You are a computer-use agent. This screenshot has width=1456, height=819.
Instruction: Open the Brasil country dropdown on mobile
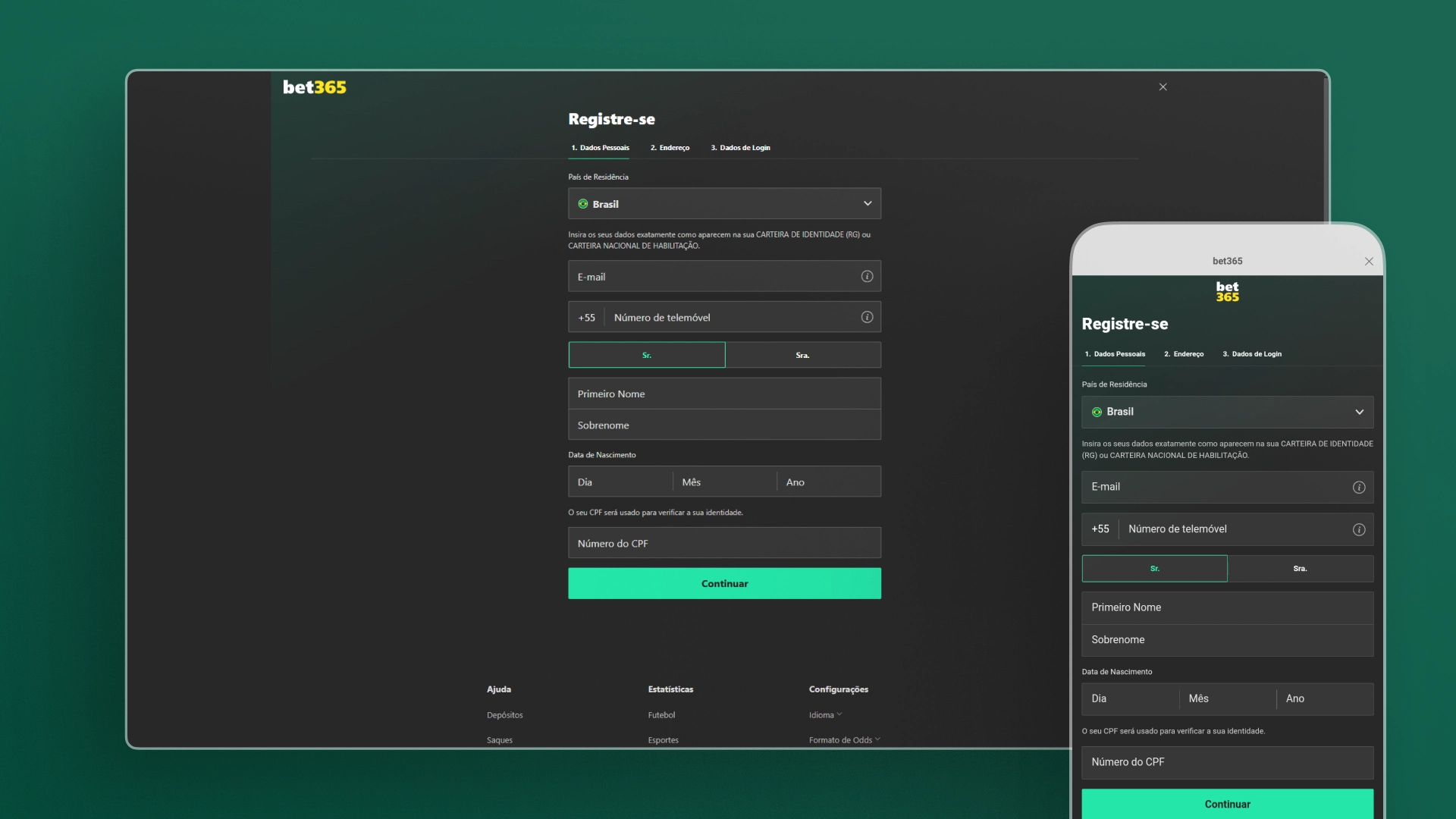click(1227, 412)
